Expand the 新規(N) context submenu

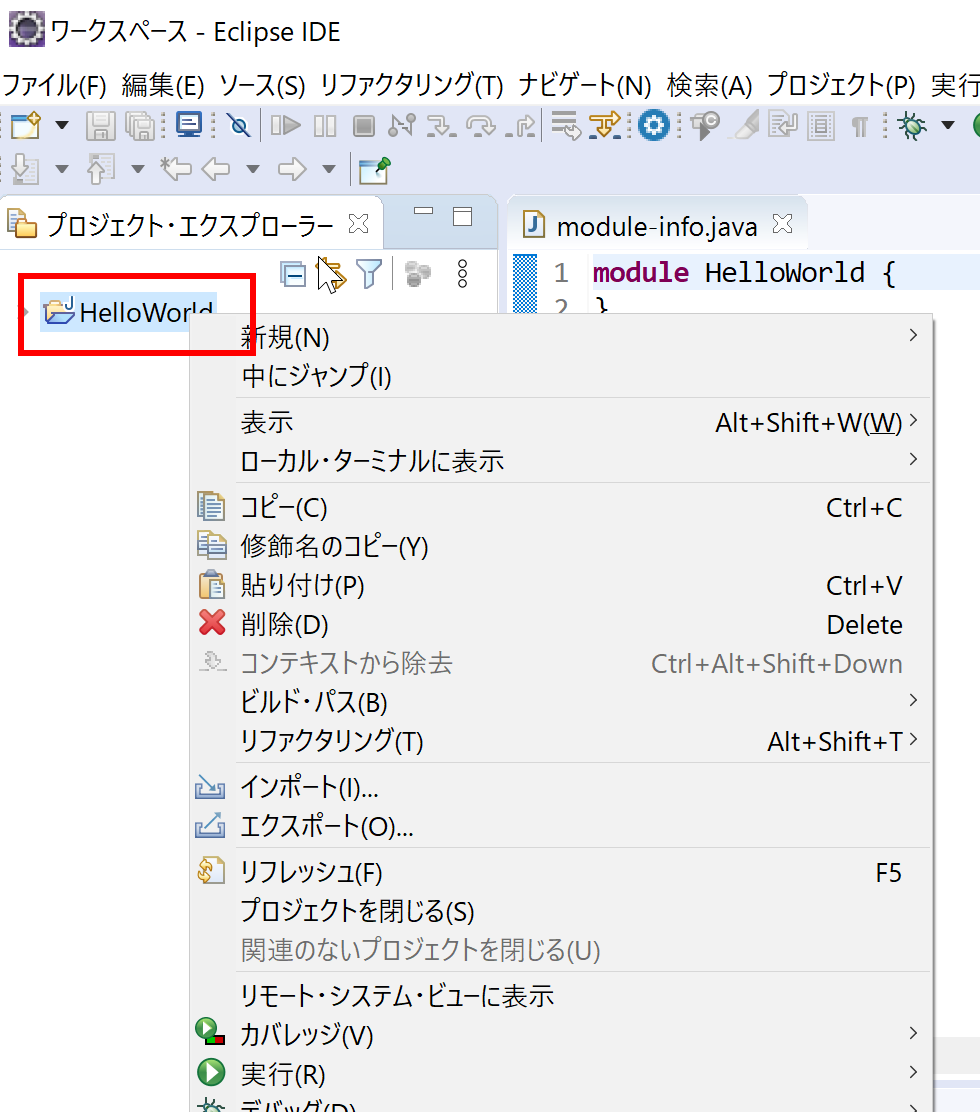click(x=562, y=337)
